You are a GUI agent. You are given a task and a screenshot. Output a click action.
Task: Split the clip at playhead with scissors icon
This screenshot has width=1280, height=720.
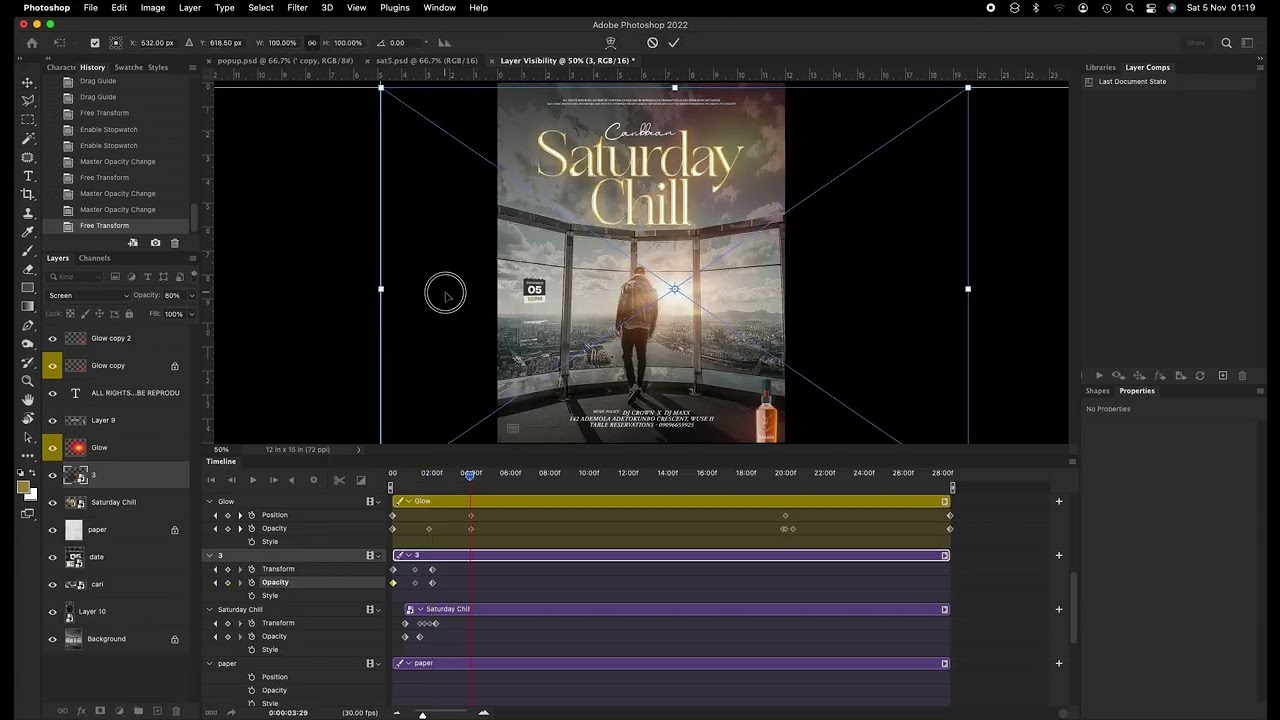[339, 480]
